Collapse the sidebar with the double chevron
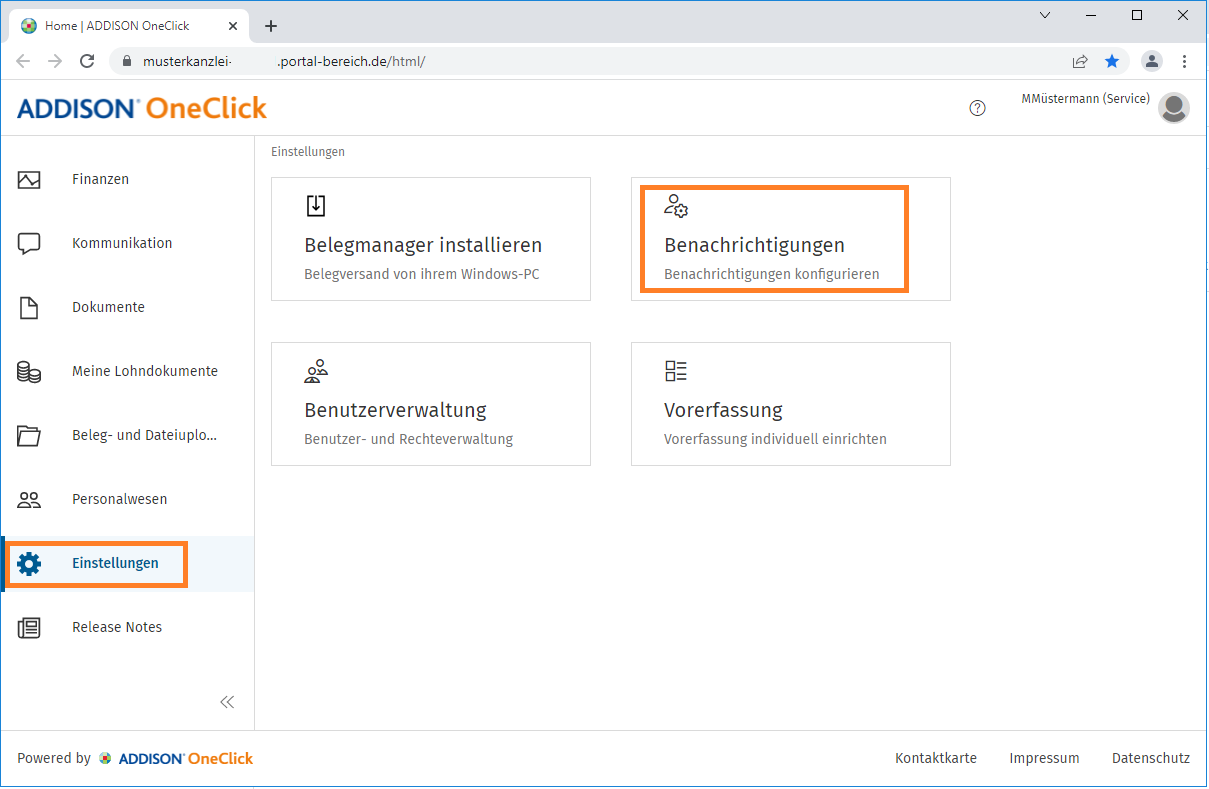Screen dimensions: 1209x789 click(227, 702)
